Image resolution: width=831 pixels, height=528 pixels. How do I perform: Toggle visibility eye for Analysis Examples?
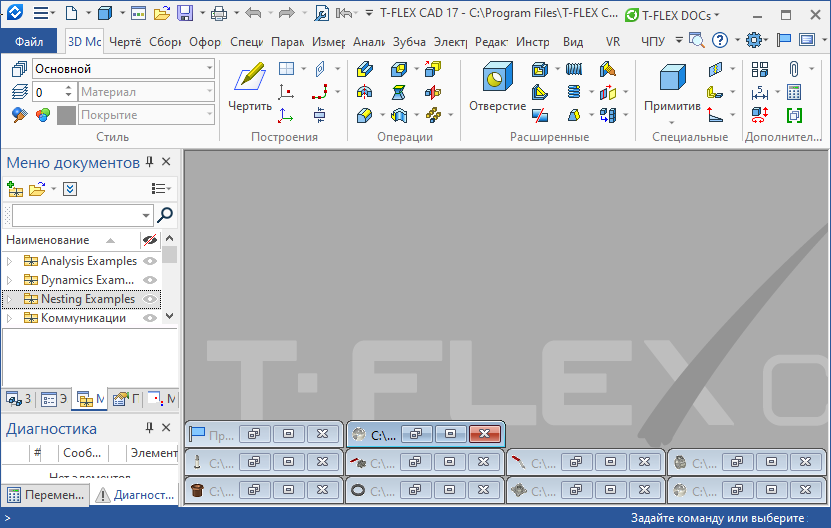coord(150,261)
